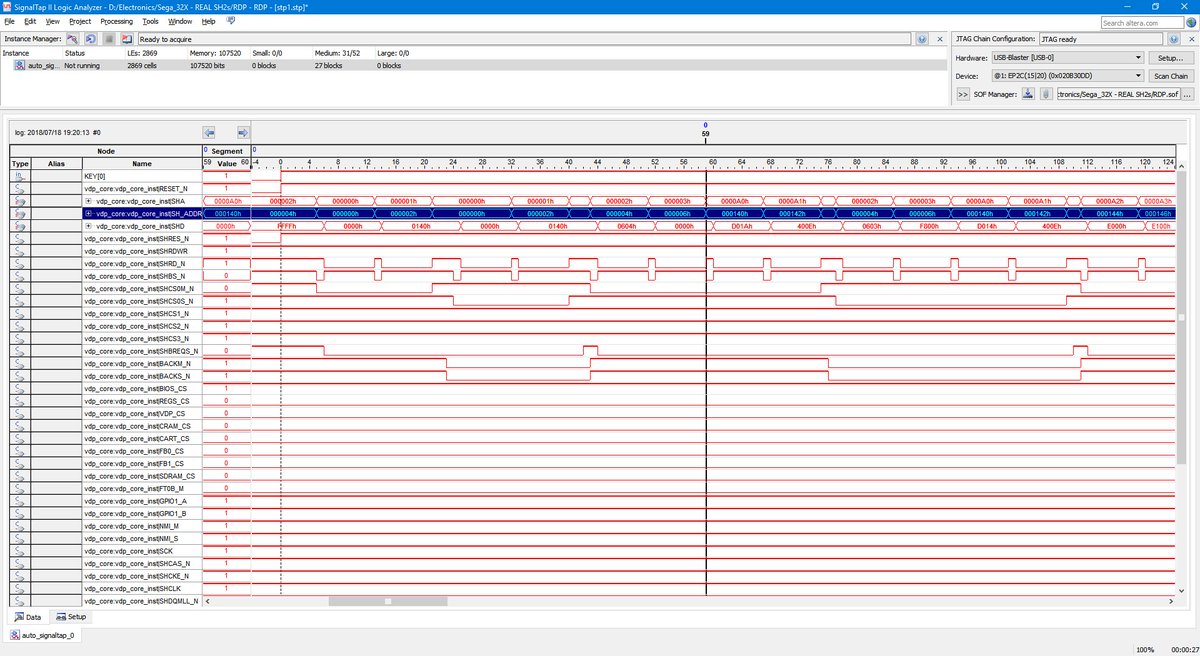Viewport: 1200px width, 656px height.
Task: Click the SOF file browse ... button
Action: coord(1188,94)
